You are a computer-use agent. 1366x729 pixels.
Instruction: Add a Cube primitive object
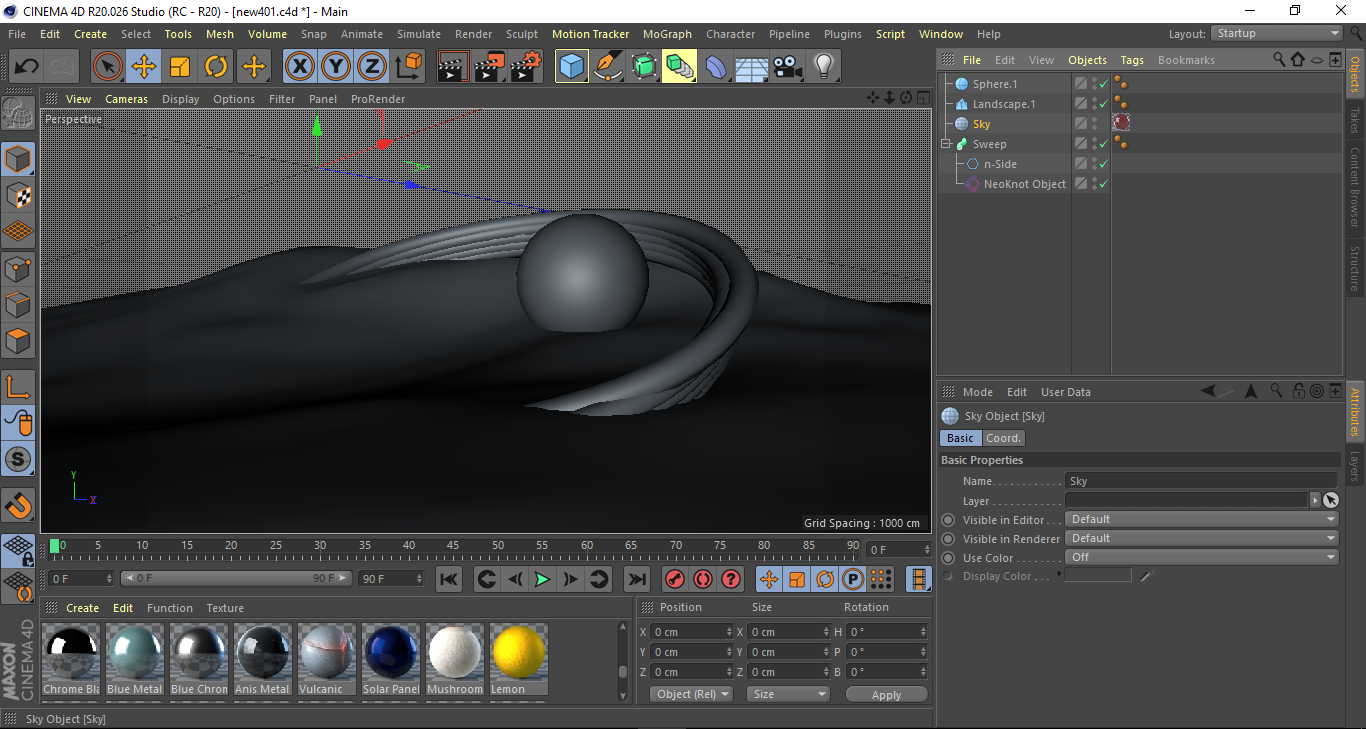(x=571, y=67)
